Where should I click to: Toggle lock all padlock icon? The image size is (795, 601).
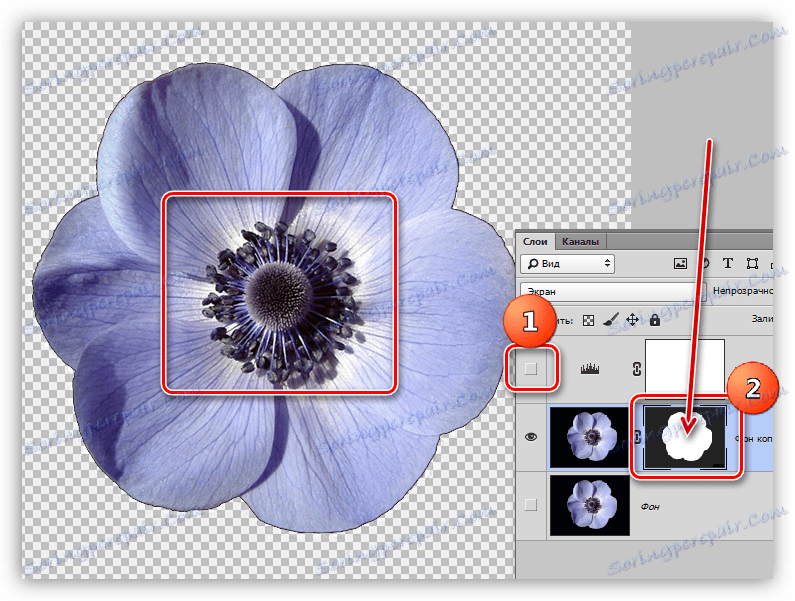[655, 320]
